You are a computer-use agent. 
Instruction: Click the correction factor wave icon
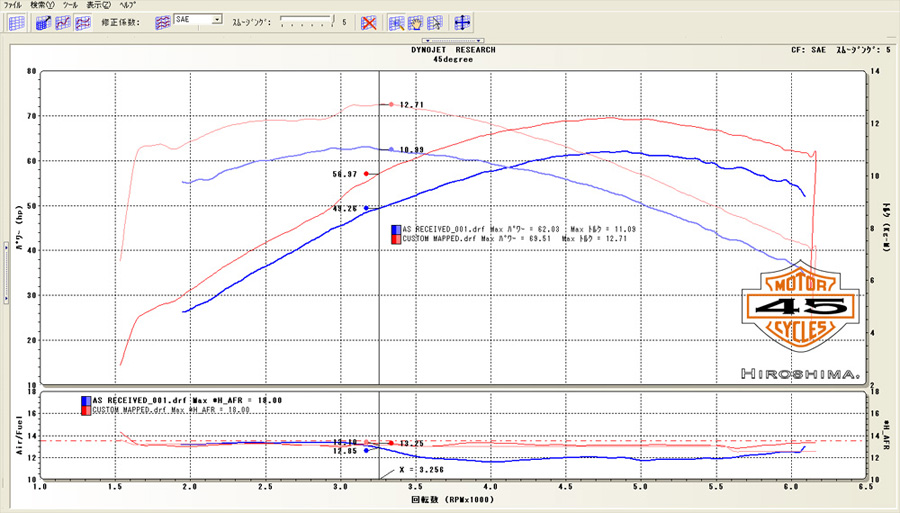pyautogui.click(x=163, y=21)
